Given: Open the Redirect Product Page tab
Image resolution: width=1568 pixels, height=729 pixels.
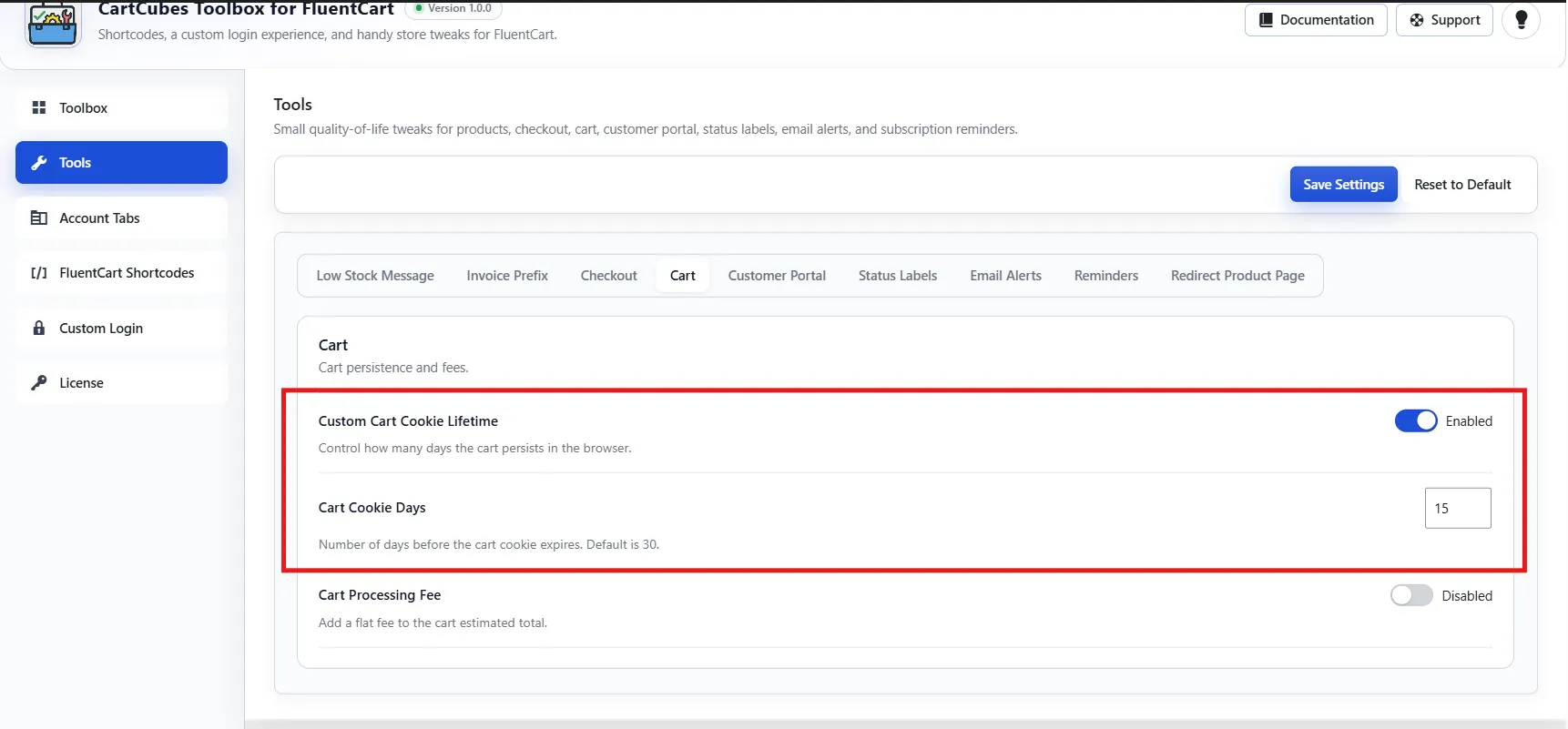Looking at the screenshot, I should (x=1237, y=276).
